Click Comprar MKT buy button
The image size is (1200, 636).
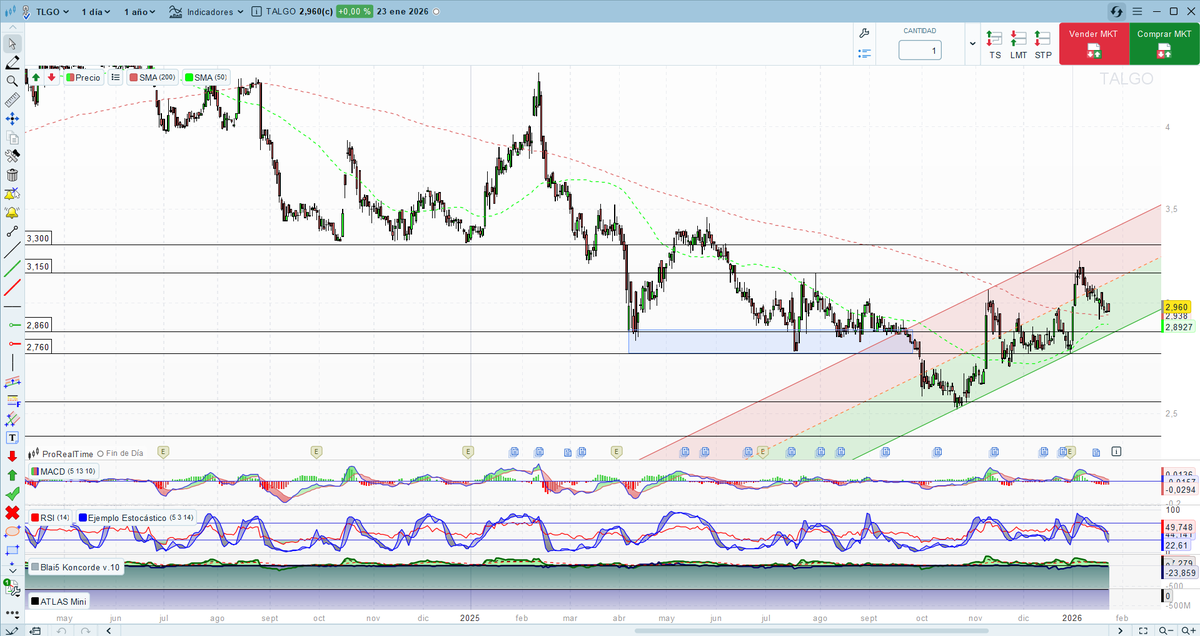pyautogui.click(x=1163, y=45)
